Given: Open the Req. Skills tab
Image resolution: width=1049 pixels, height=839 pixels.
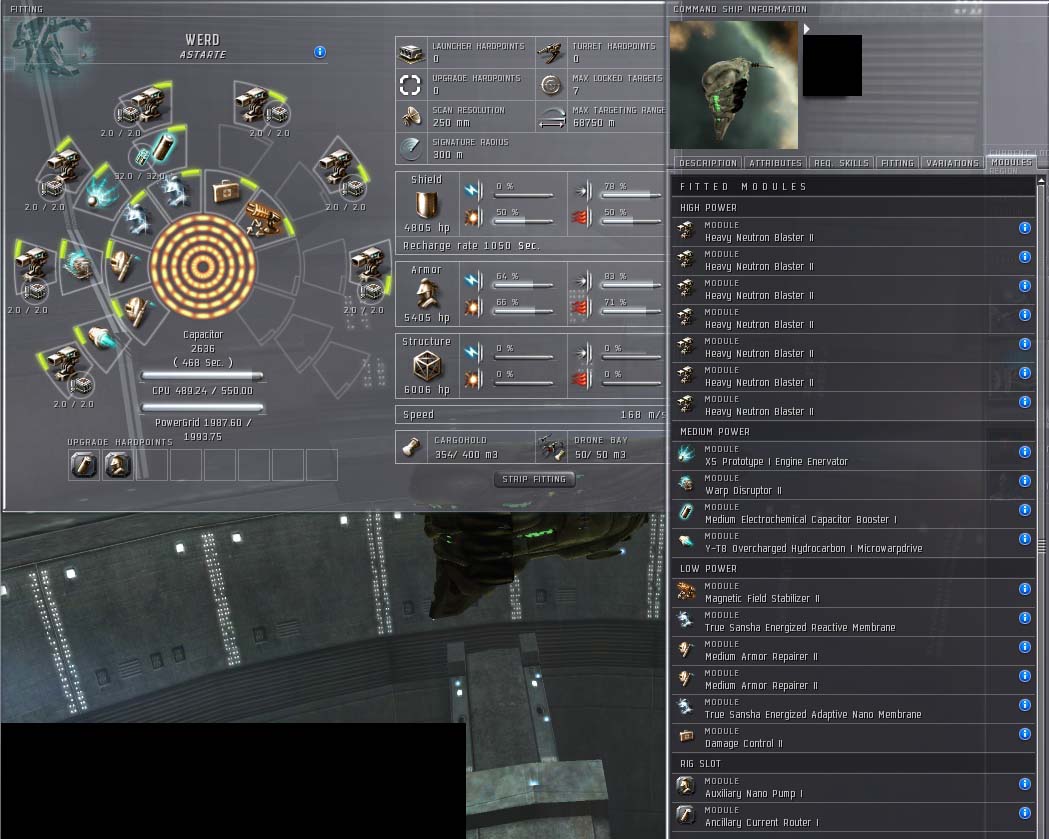Looking at the screenshot, I should pyautogui.click(x=843, y=163).
